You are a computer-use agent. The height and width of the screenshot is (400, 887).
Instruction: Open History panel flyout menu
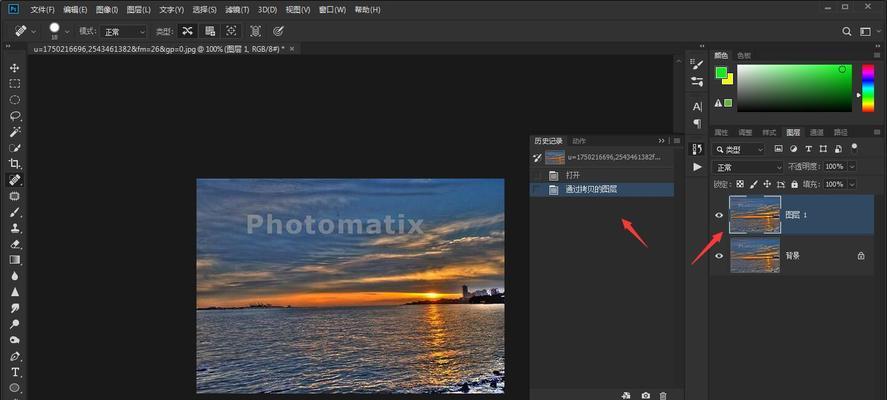click(677, 140)
